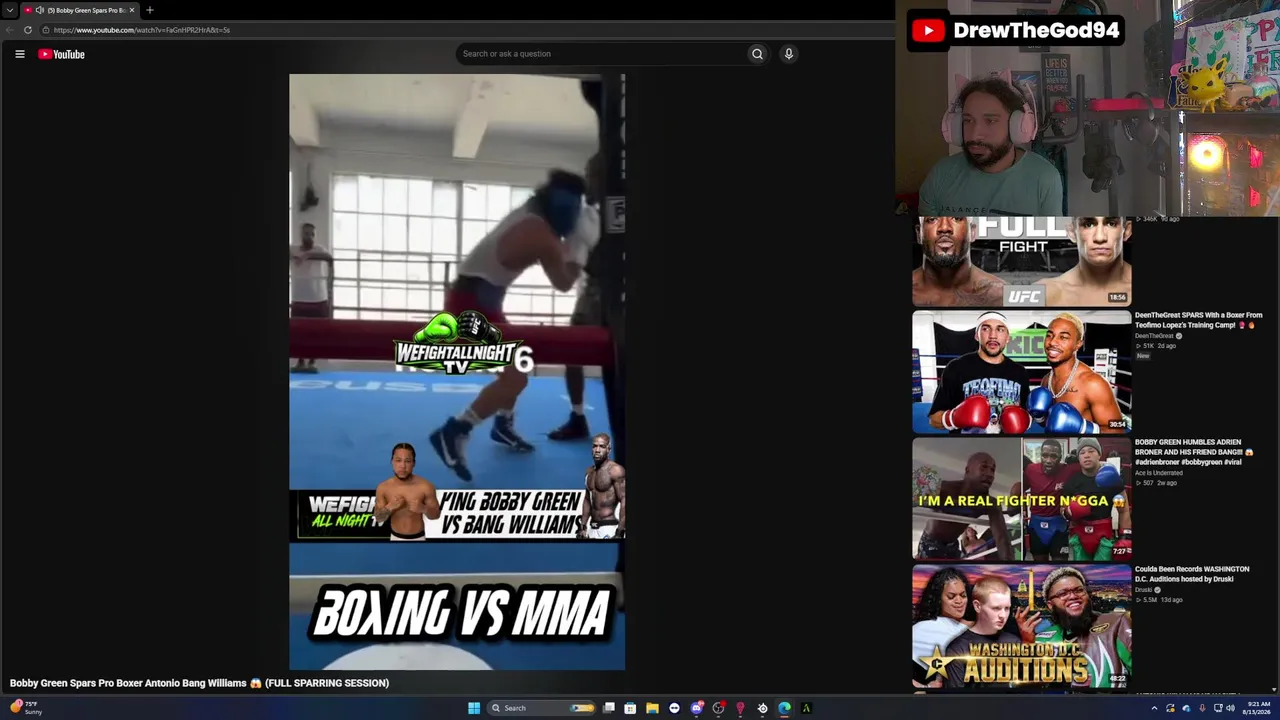This screenshot has height=720, width=1280.
Task: Open Discord from the taskbar
Action: tap(696, 708)
